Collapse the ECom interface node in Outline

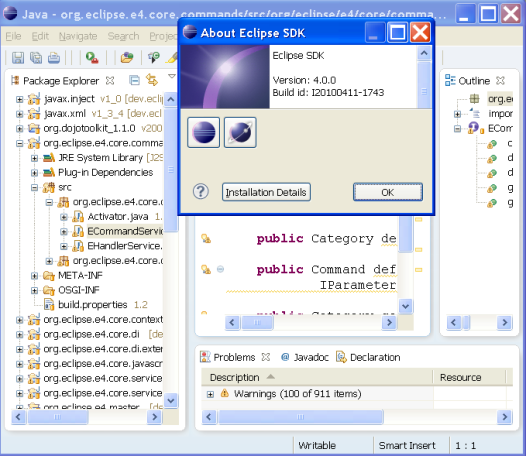point(457,129)
